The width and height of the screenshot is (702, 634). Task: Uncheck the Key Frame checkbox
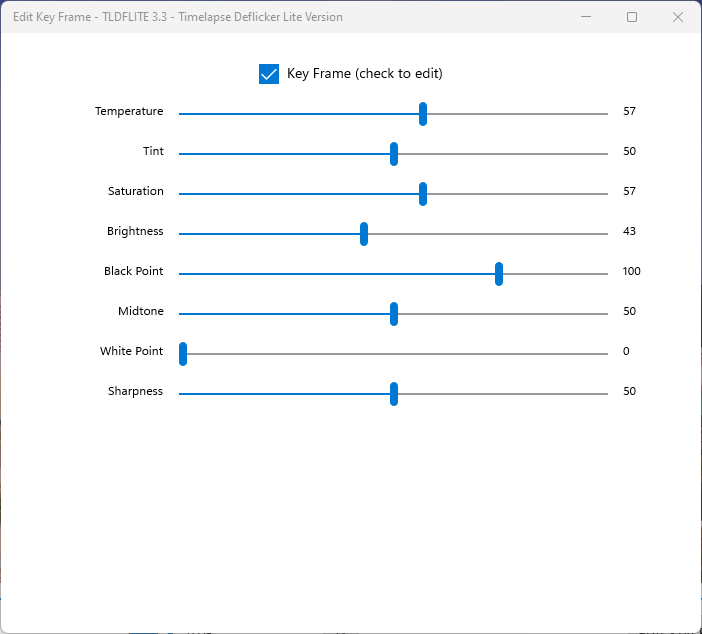269,74
